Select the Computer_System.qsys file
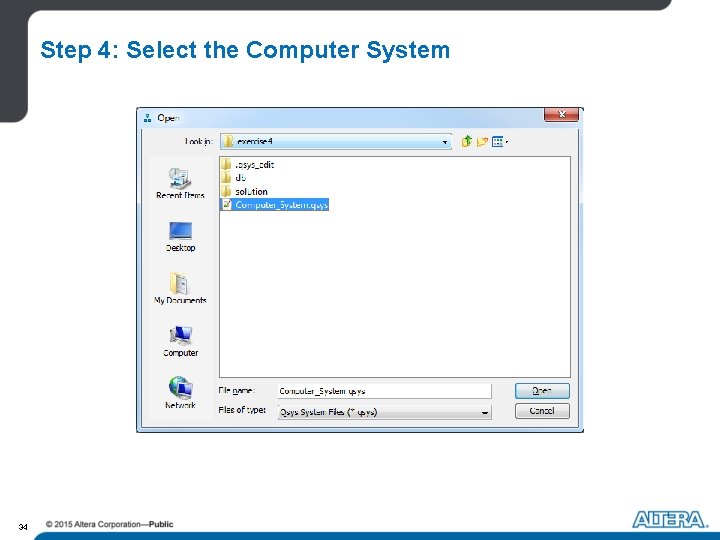720x540 pixels. [x=275, y=205]
